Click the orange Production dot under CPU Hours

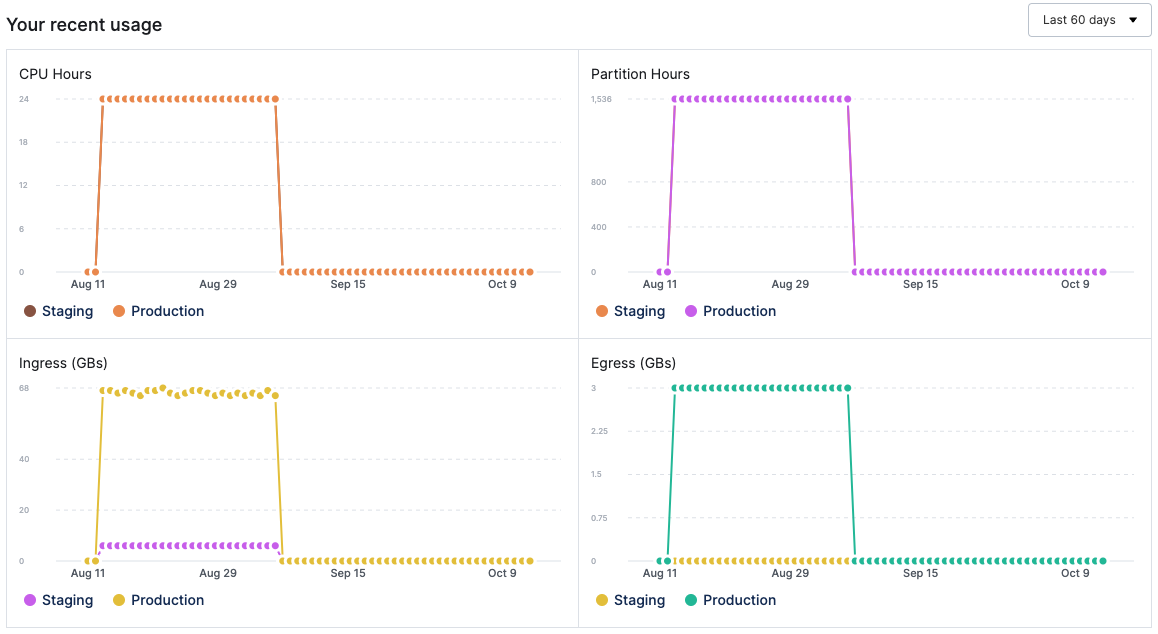[119, 311]
